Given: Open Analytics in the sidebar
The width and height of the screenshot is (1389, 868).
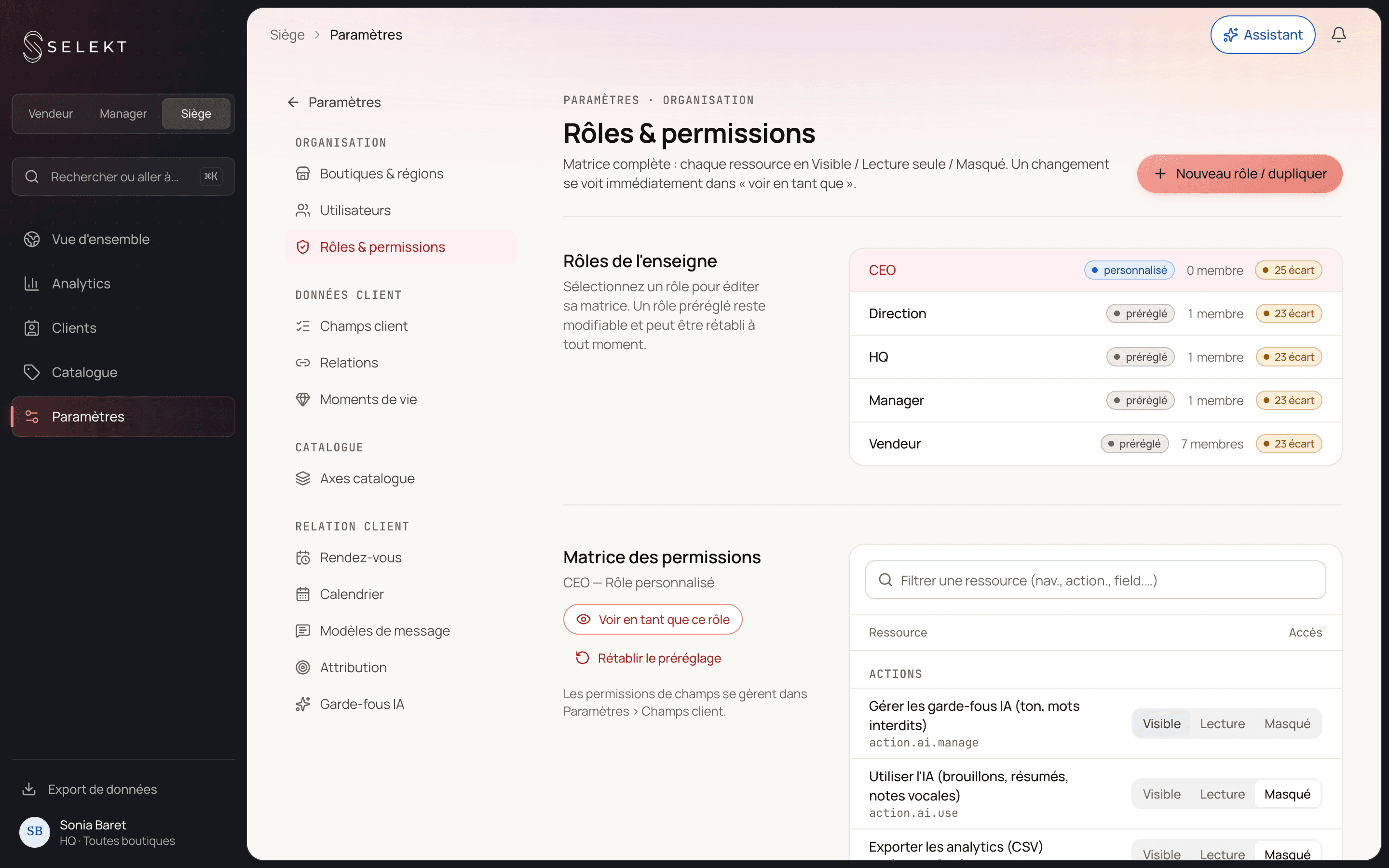Looking at the screenshot, I should click(x=123, y=284).
